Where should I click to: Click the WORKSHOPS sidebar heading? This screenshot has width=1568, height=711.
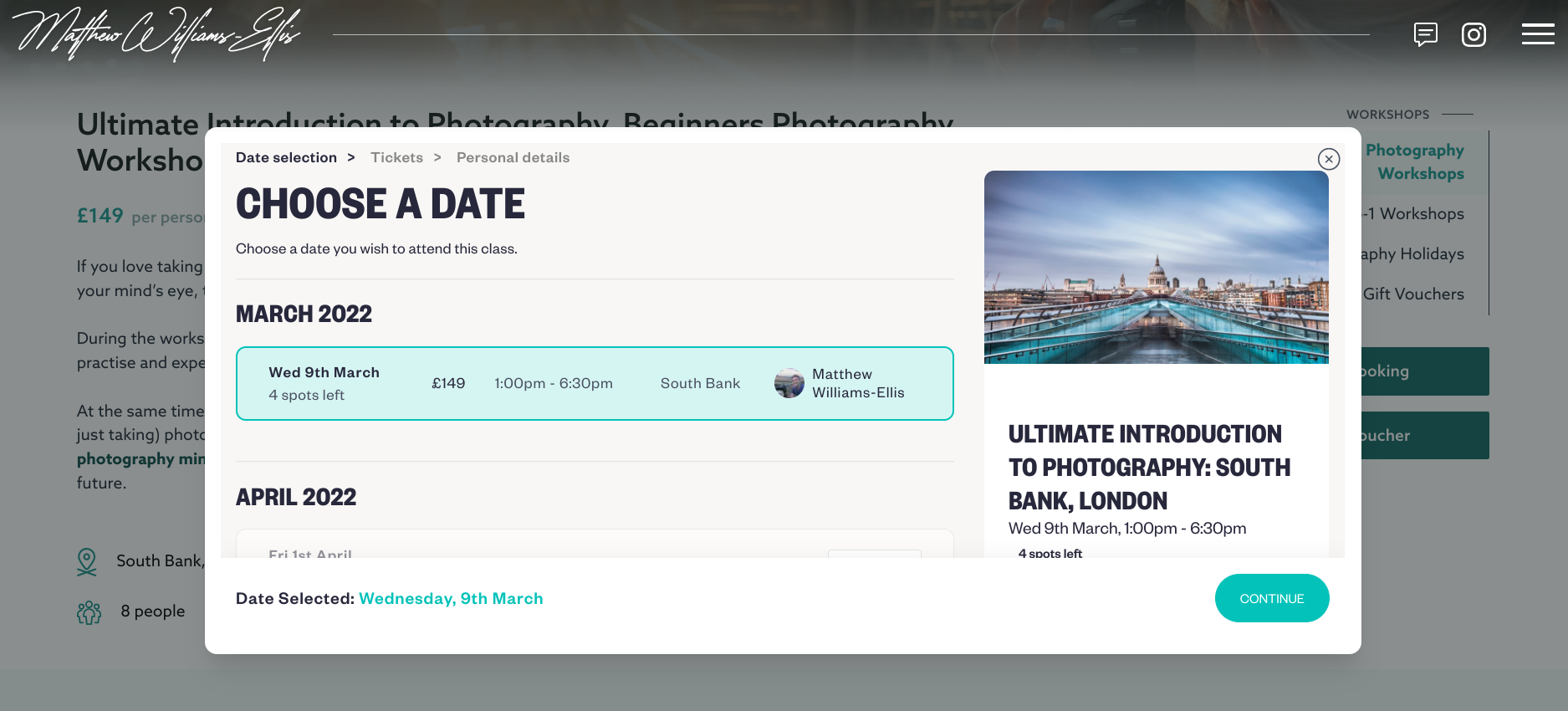point(1387,114)
